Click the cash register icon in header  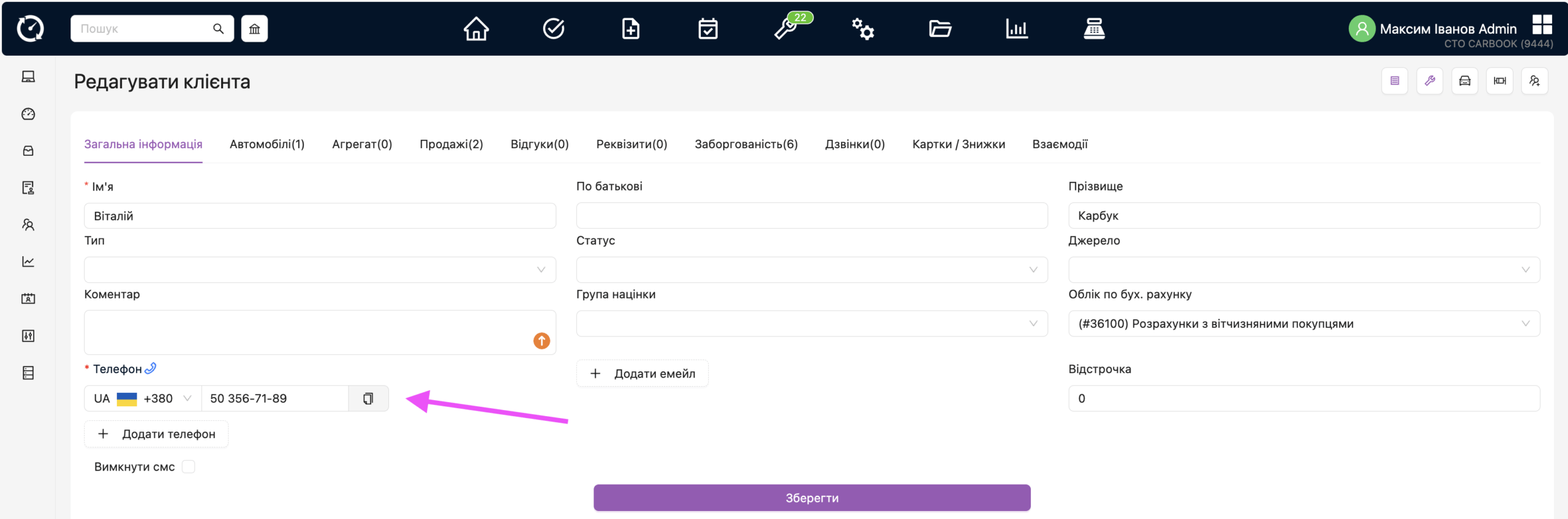point(1094,29)
